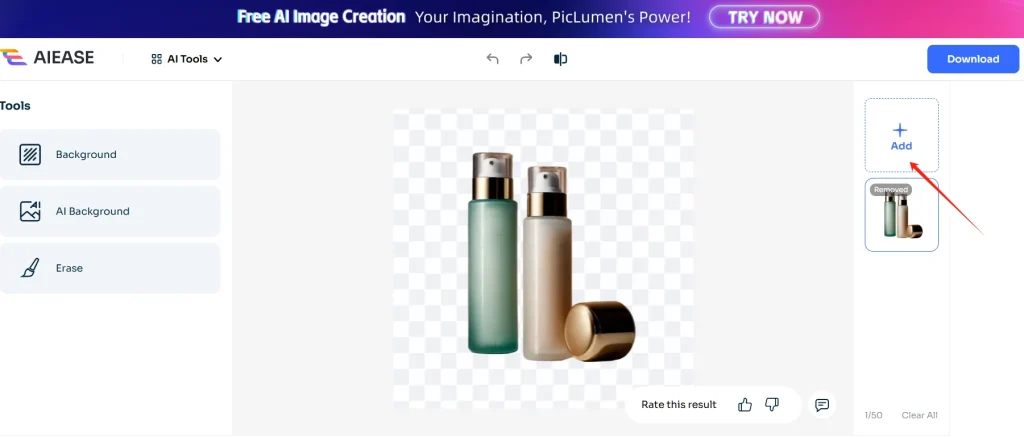Click the AI Tools chevron arrow

(217, 59)
